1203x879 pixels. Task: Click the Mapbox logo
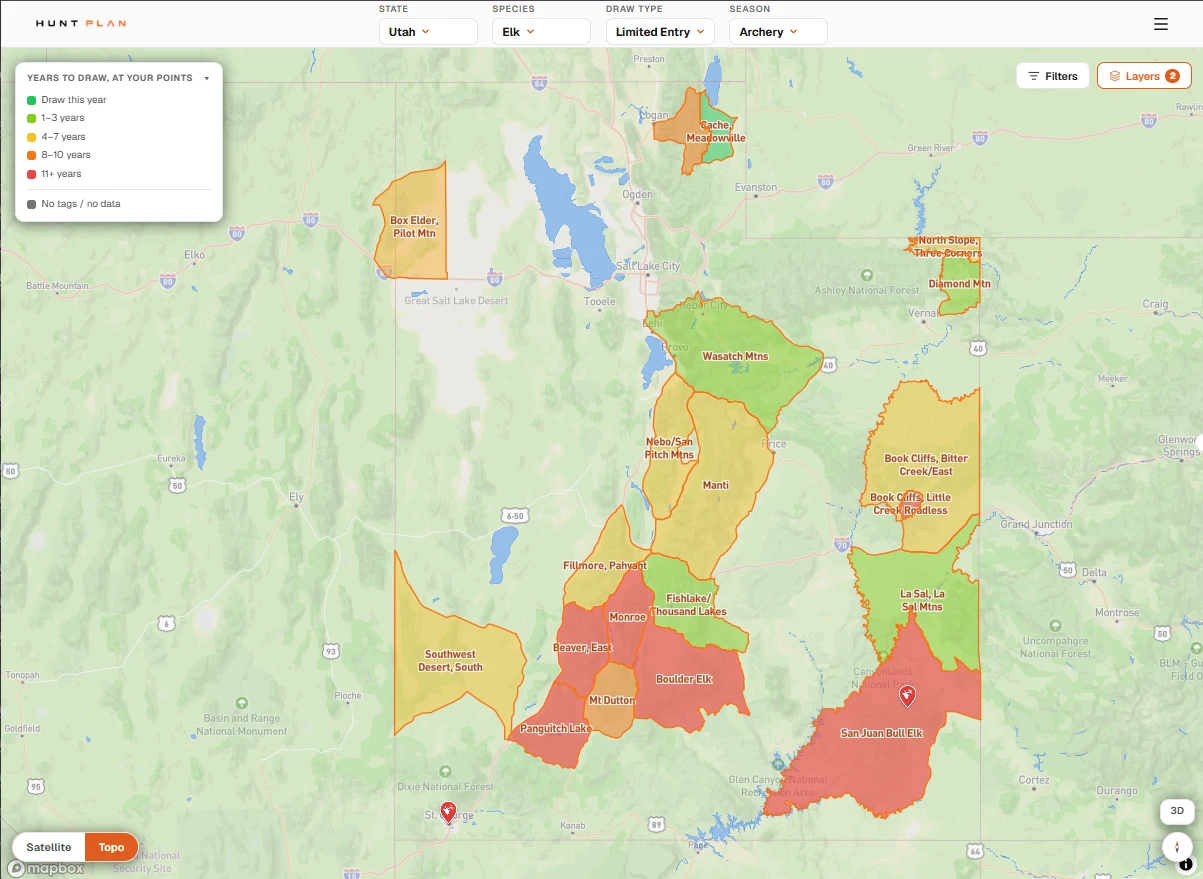pyautogui.click(x=45, y=869)
